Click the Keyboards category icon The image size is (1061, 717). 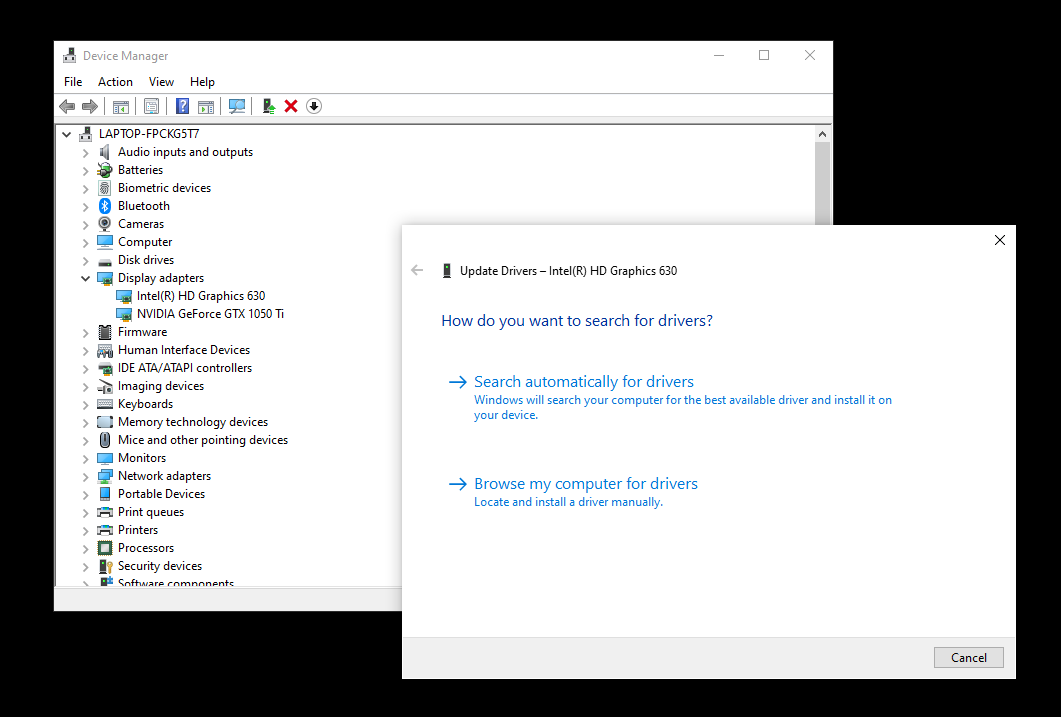(x=105, y=404)
